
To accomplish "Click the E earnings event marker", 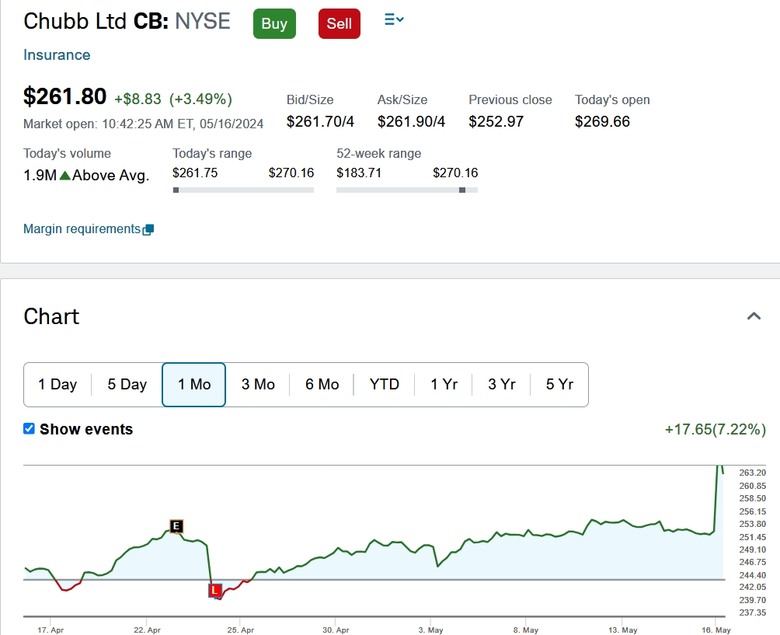I will [x=176, y=526].
